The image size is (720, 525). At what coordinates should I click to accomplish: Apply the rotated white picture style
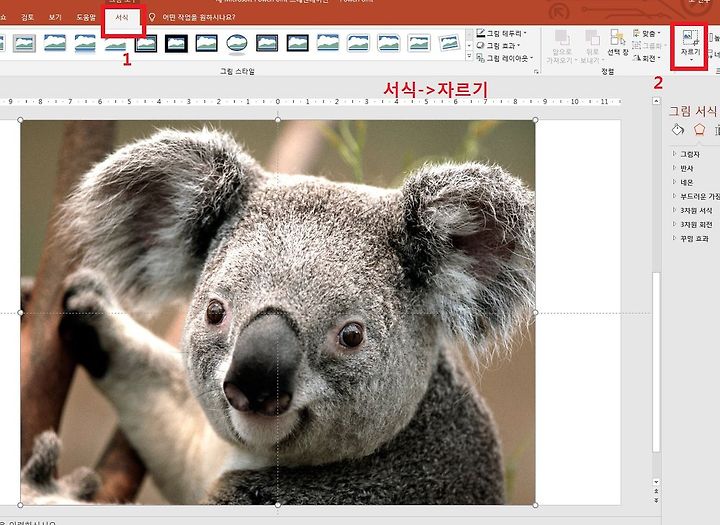[x=449, y=43]
